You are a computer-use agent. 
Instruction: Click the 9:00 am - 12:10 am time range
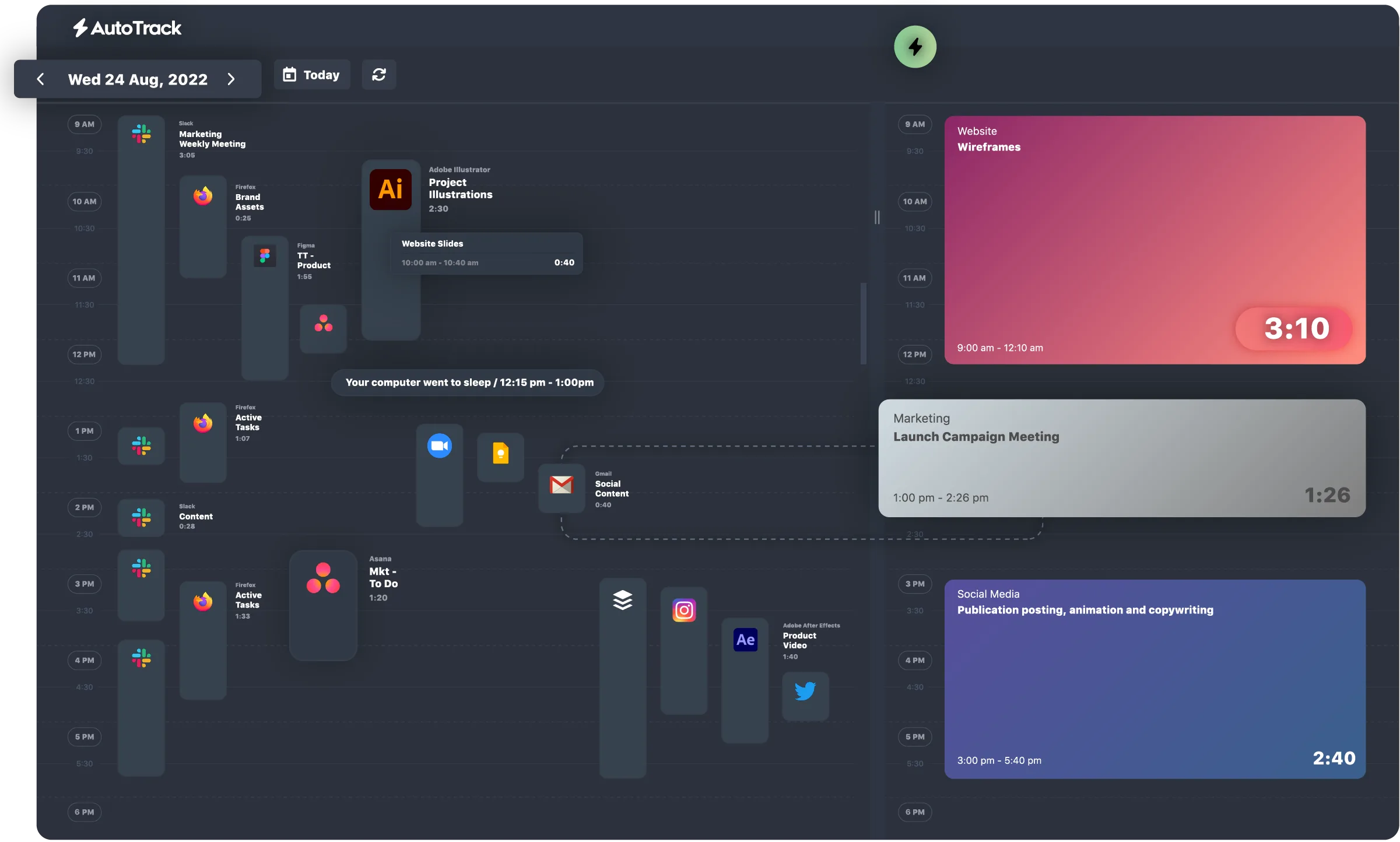(1000, 348)
